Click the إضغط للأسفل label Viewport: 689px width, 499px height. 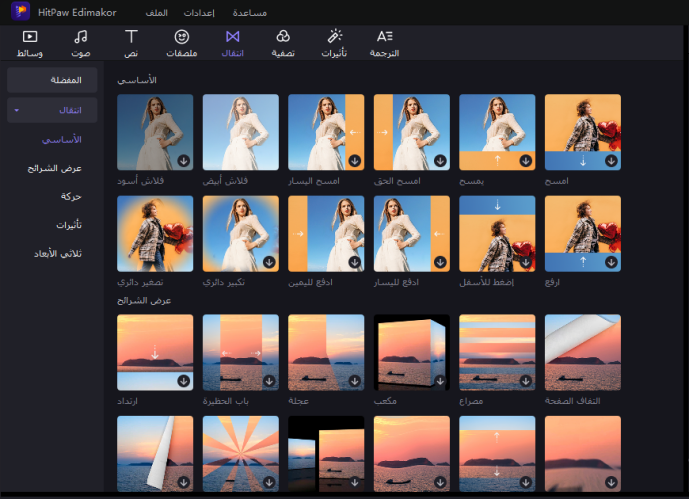pos(486,282)
